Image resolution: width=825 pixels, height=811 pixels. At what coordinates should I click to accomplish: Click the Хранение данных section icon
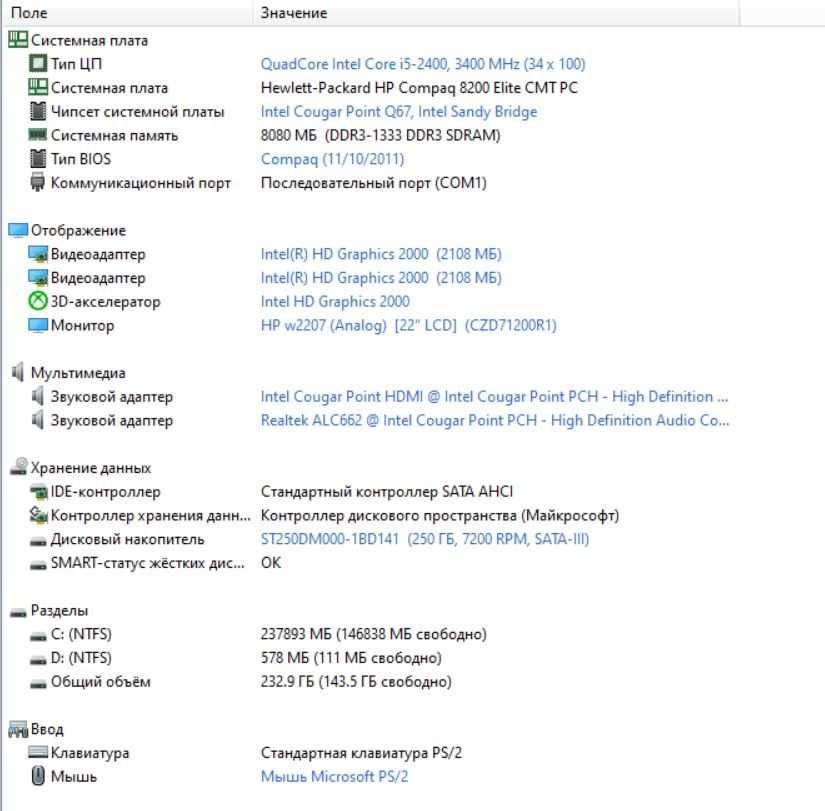[x=19, y=467]
